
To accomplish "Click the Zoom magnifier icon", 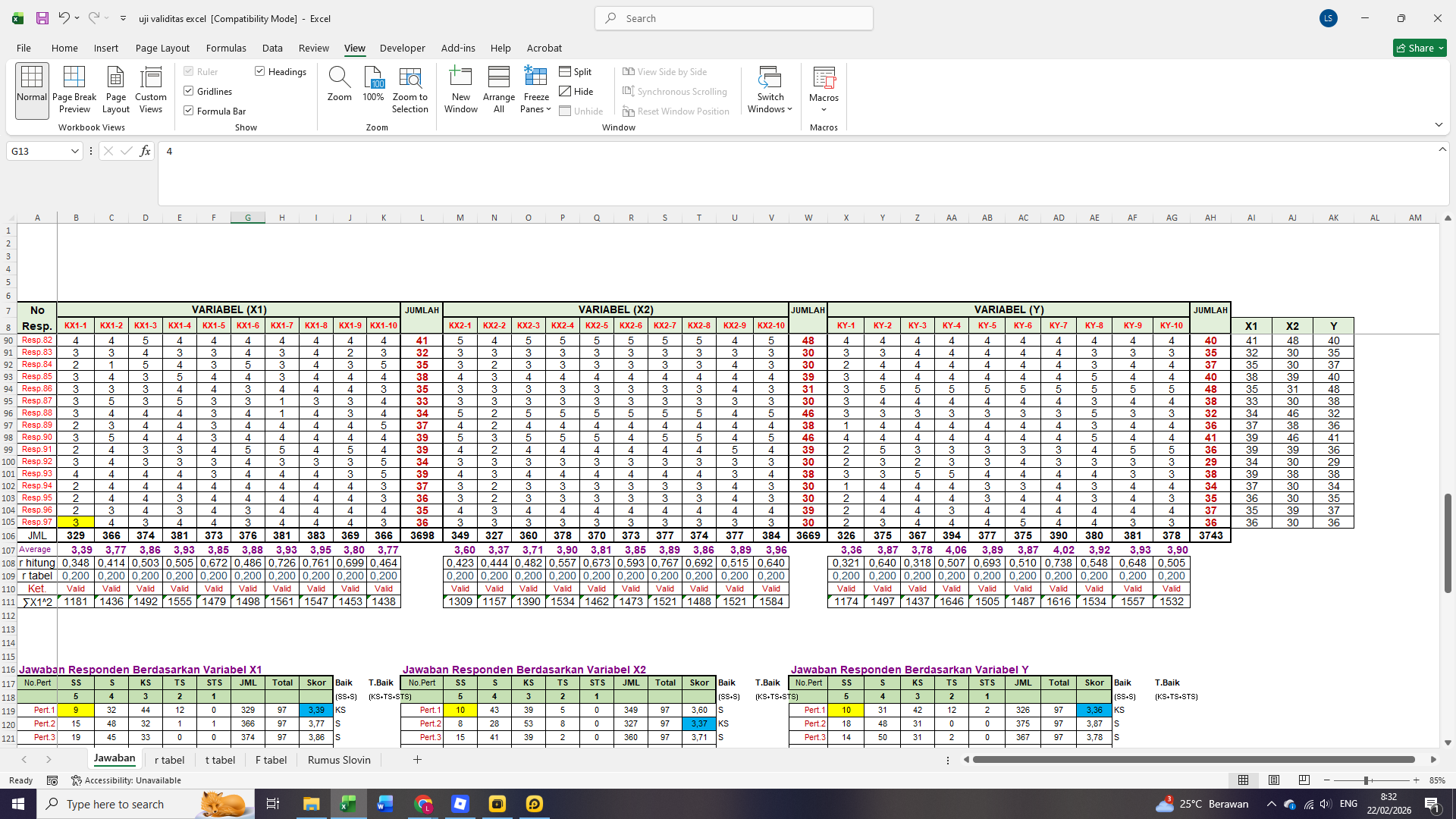I will pyautogui.click(x=339, y=77).
